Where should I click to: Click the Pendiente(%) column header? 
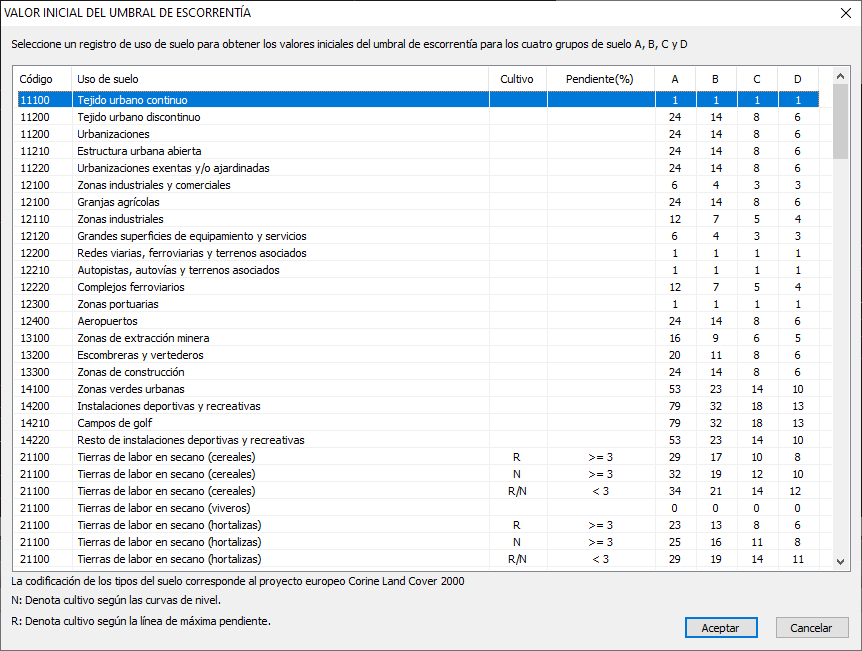coord(601,79)
